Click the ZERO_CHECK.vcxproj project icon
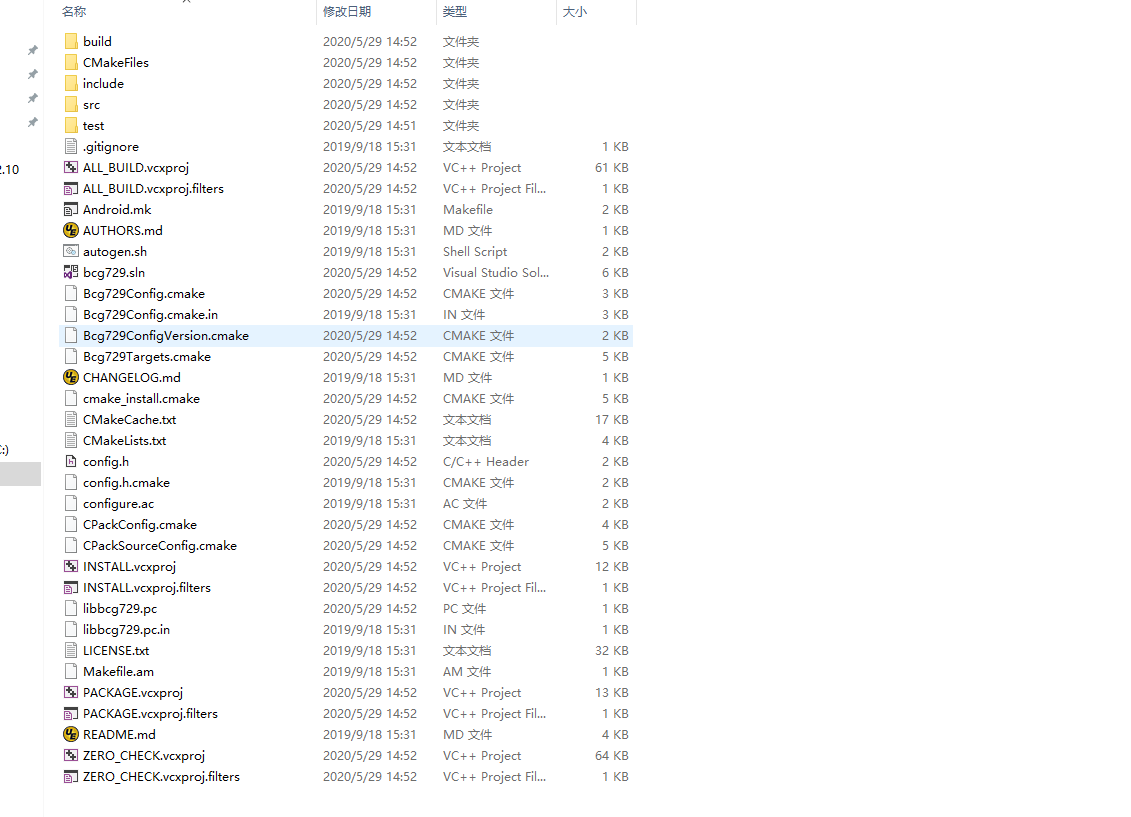 (71, 755)
